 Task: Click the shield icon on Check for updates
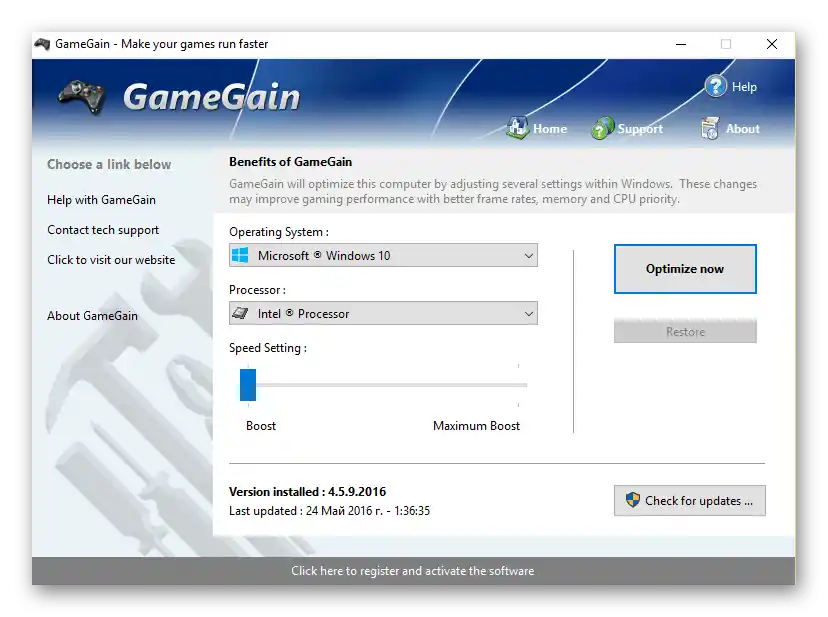(x=632, y=500)
